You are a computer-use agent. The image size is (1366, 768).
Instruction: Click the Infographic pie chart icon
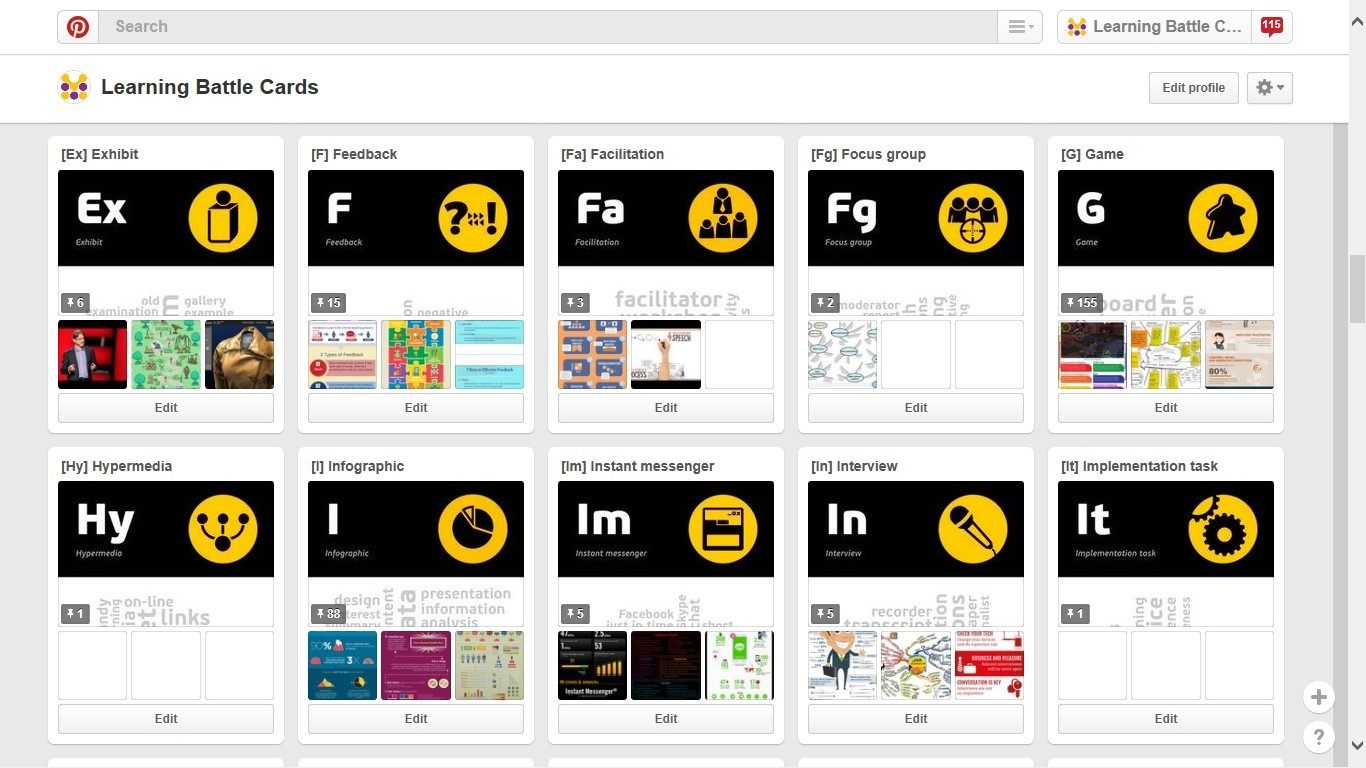tap(473, 529)
